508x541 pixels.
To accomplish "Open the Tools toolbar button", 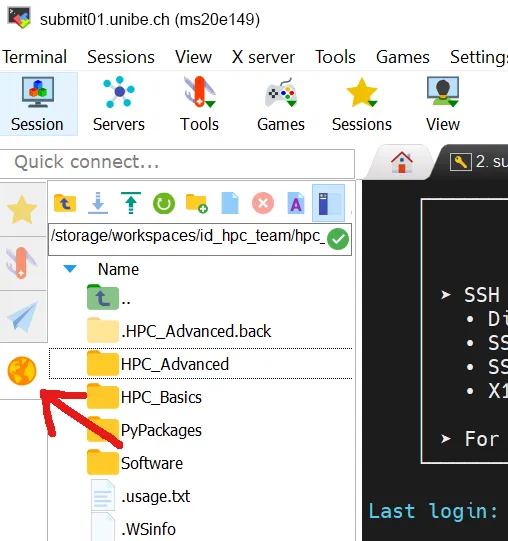I will [199, 104].
